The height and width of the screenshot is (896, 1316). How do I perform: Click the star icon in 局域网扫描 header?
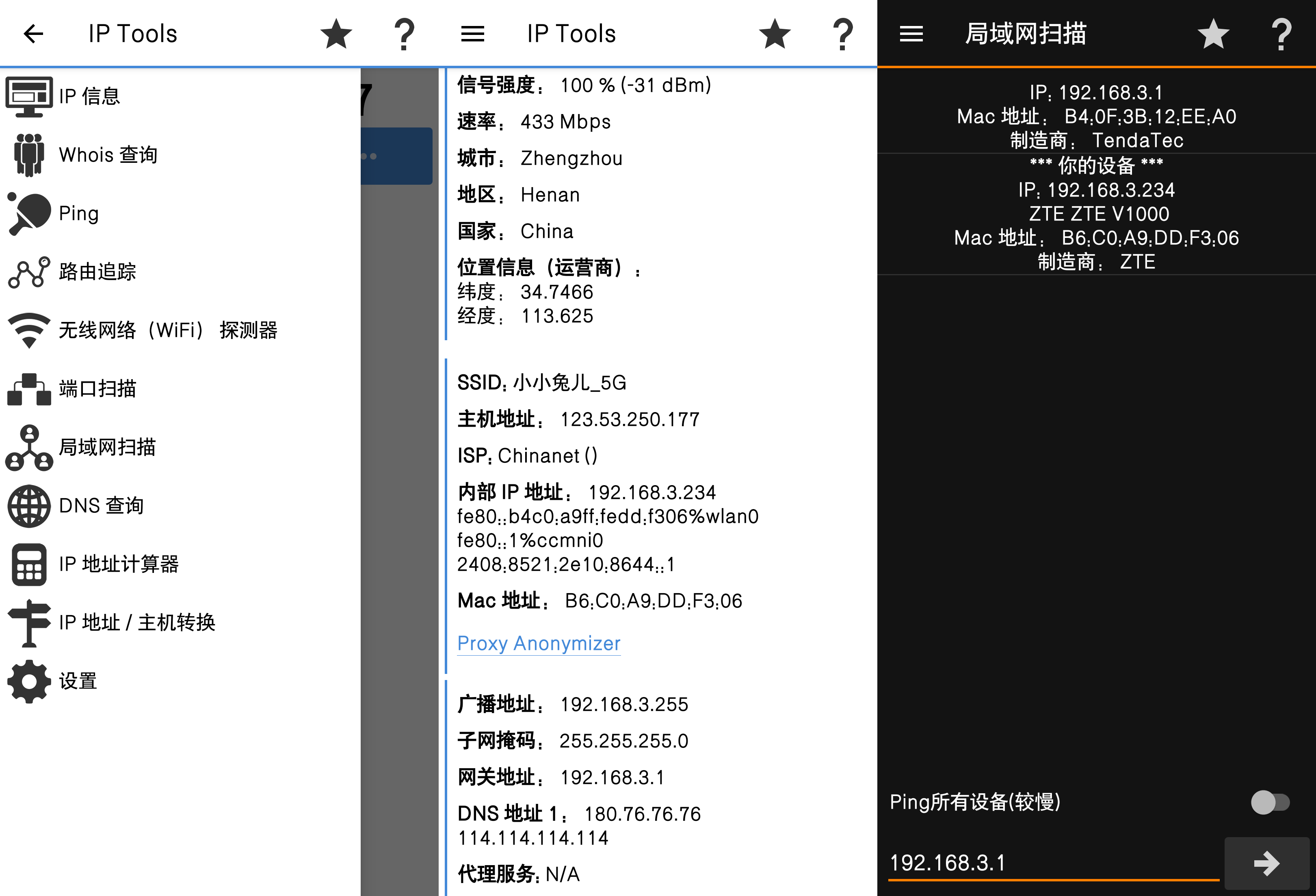(x=1213, y=34)
